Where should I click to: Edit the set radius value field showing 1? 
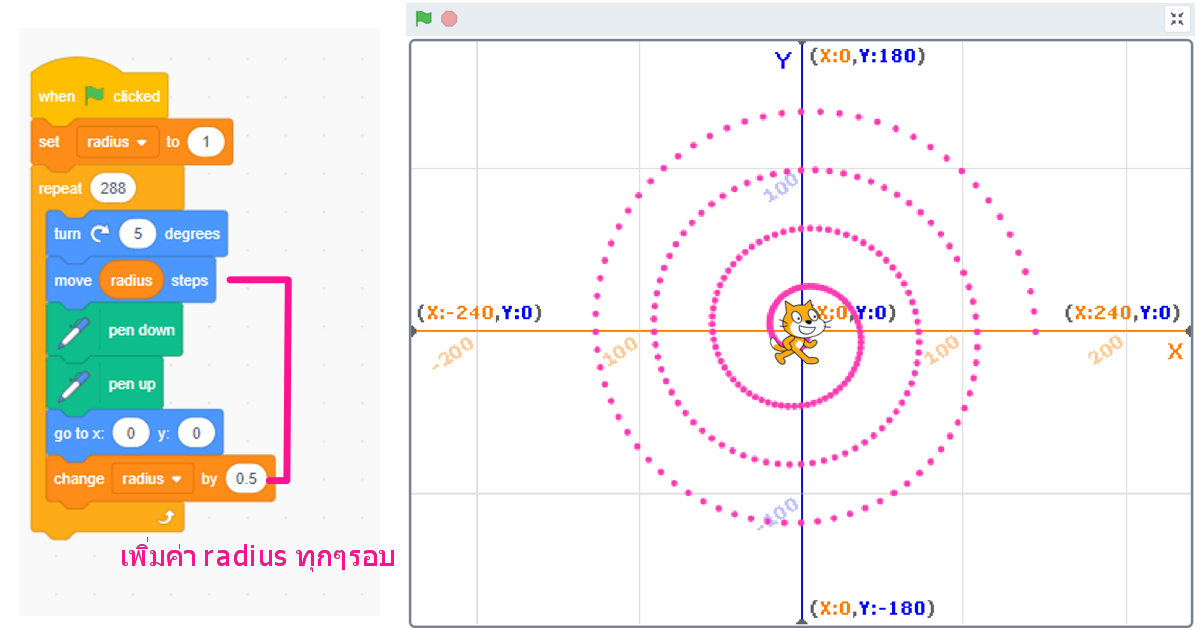click(x=206, y=142)
